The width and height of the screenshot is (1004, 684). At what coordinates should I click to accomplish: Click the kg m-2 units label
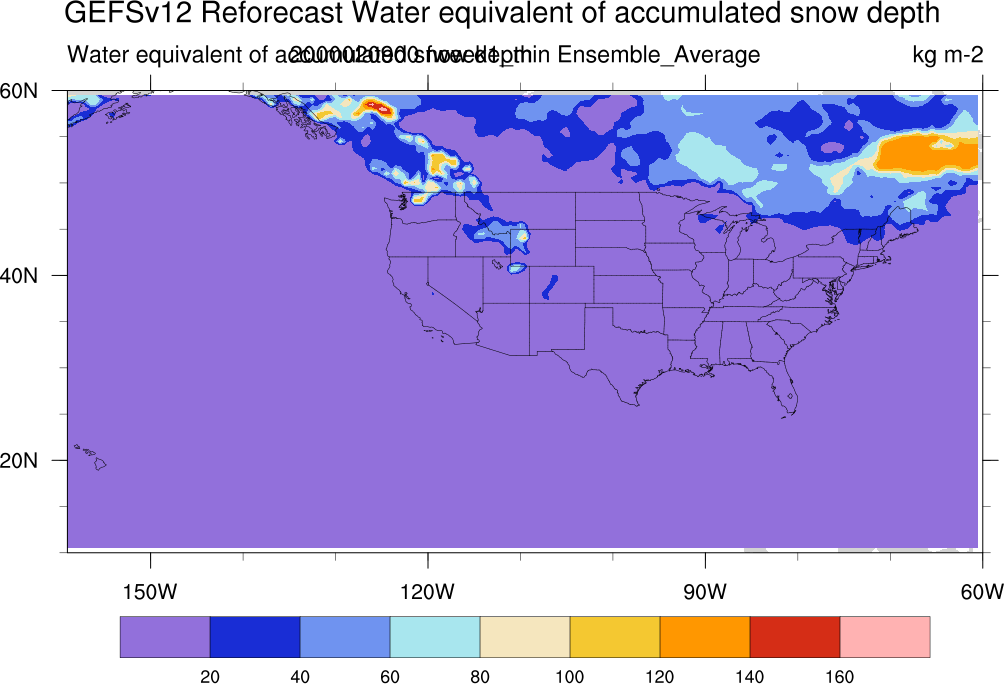coord(948,55)
